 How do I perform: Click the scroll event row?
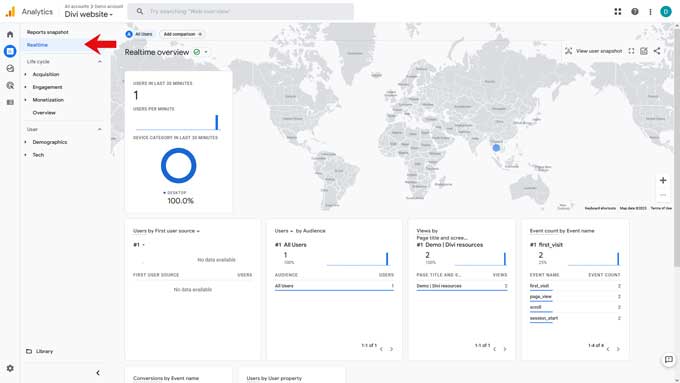[x=575, y=307]
